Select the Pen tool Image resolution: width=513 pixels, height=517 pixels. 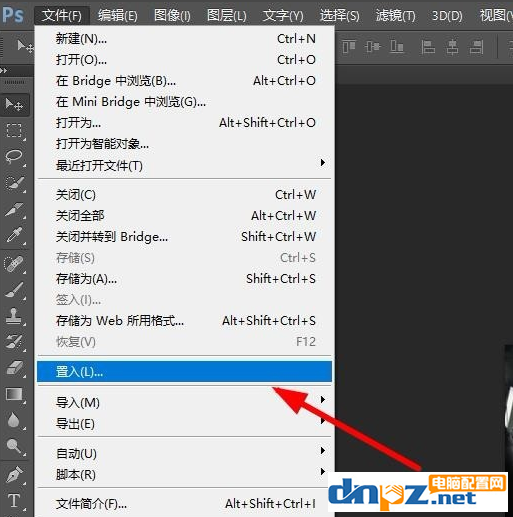[14, 475]
